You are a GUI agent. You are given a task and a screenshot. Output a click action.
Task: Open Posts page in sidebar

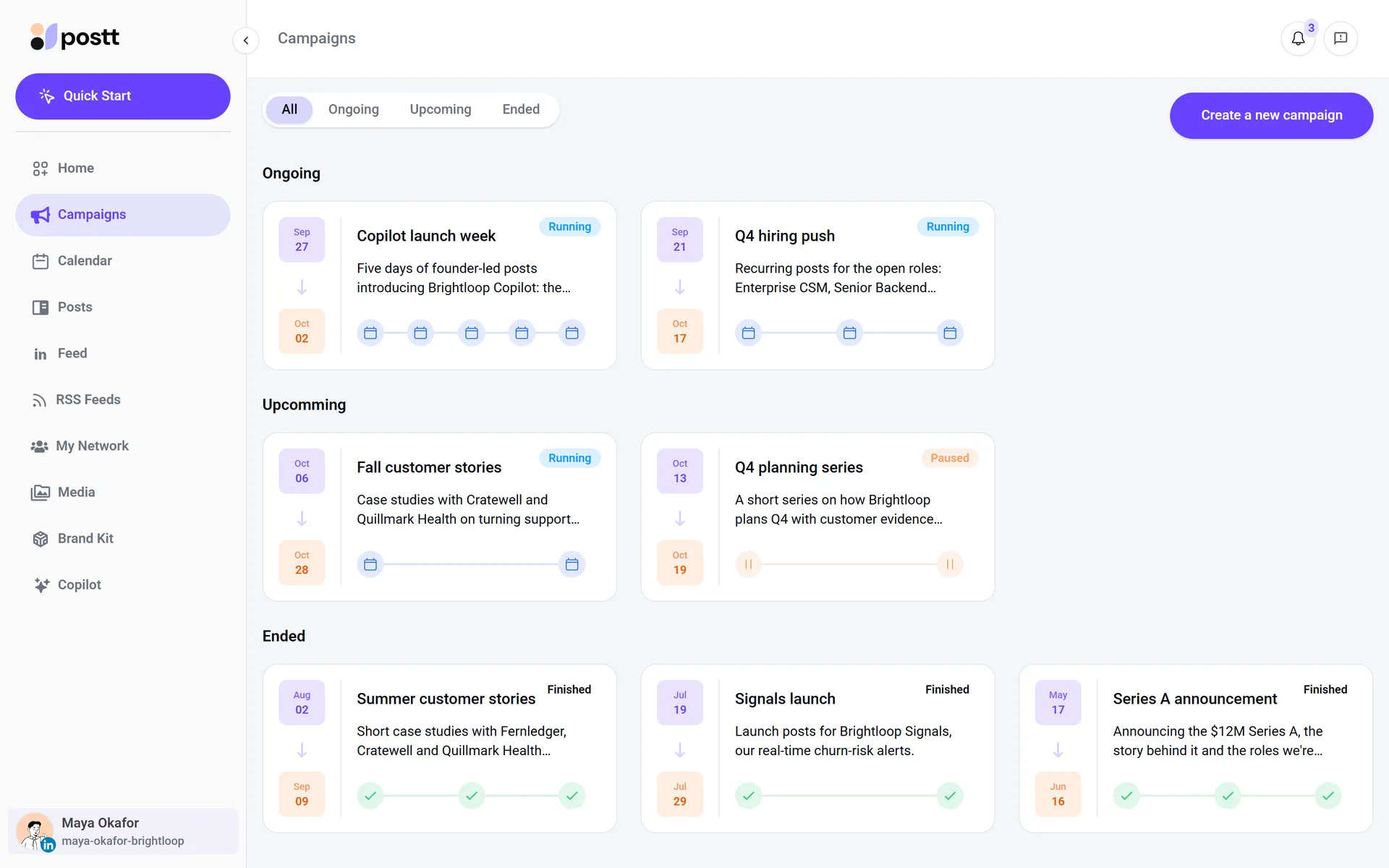tap(123, 307)
